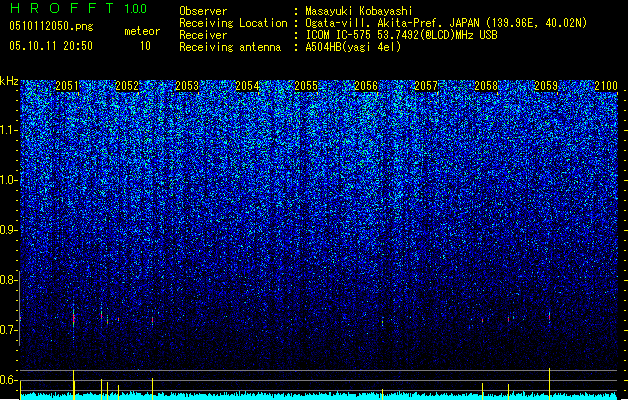
Task: Click the 2100 time axis label
Action: pos(606,86)
